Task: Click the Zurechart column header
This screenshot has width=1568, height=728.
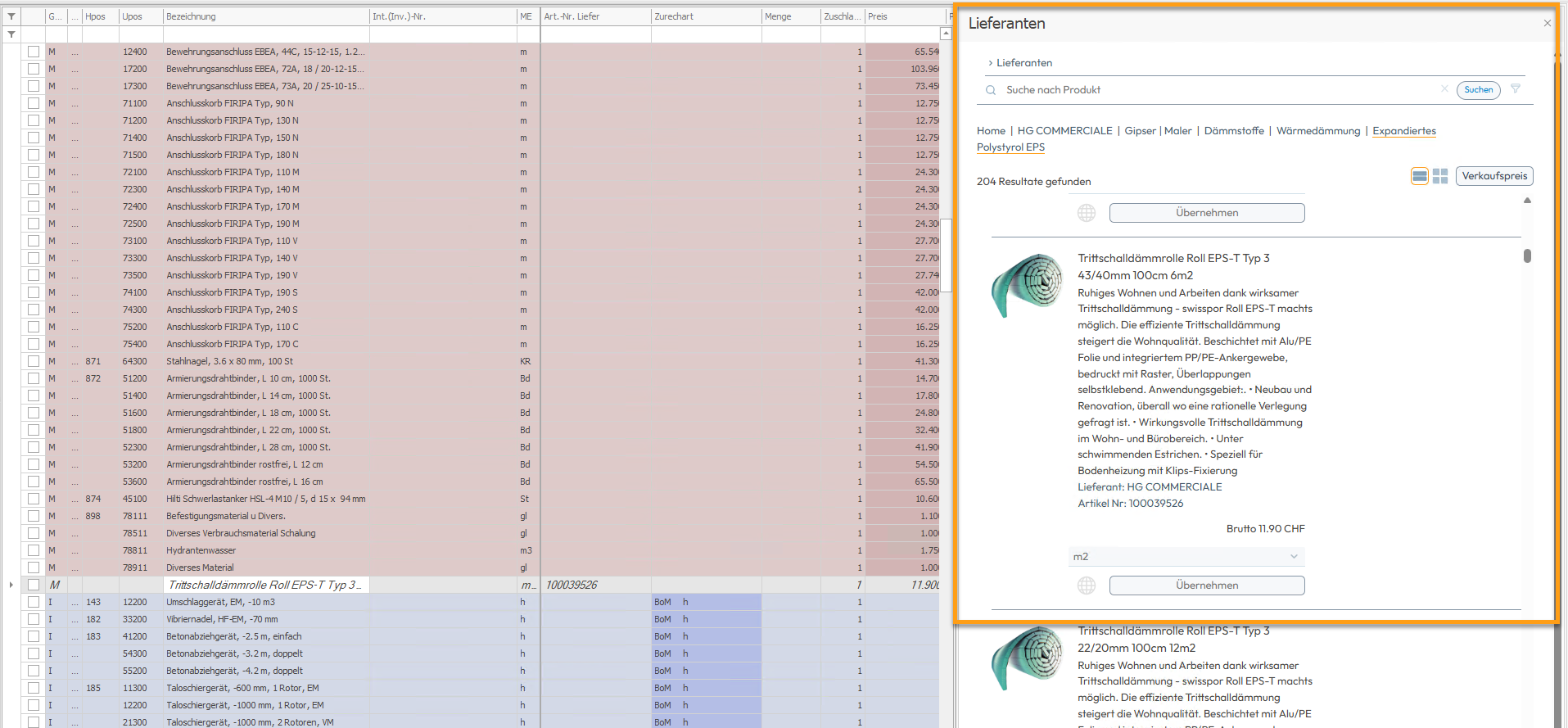Action: tap(706, 16)
